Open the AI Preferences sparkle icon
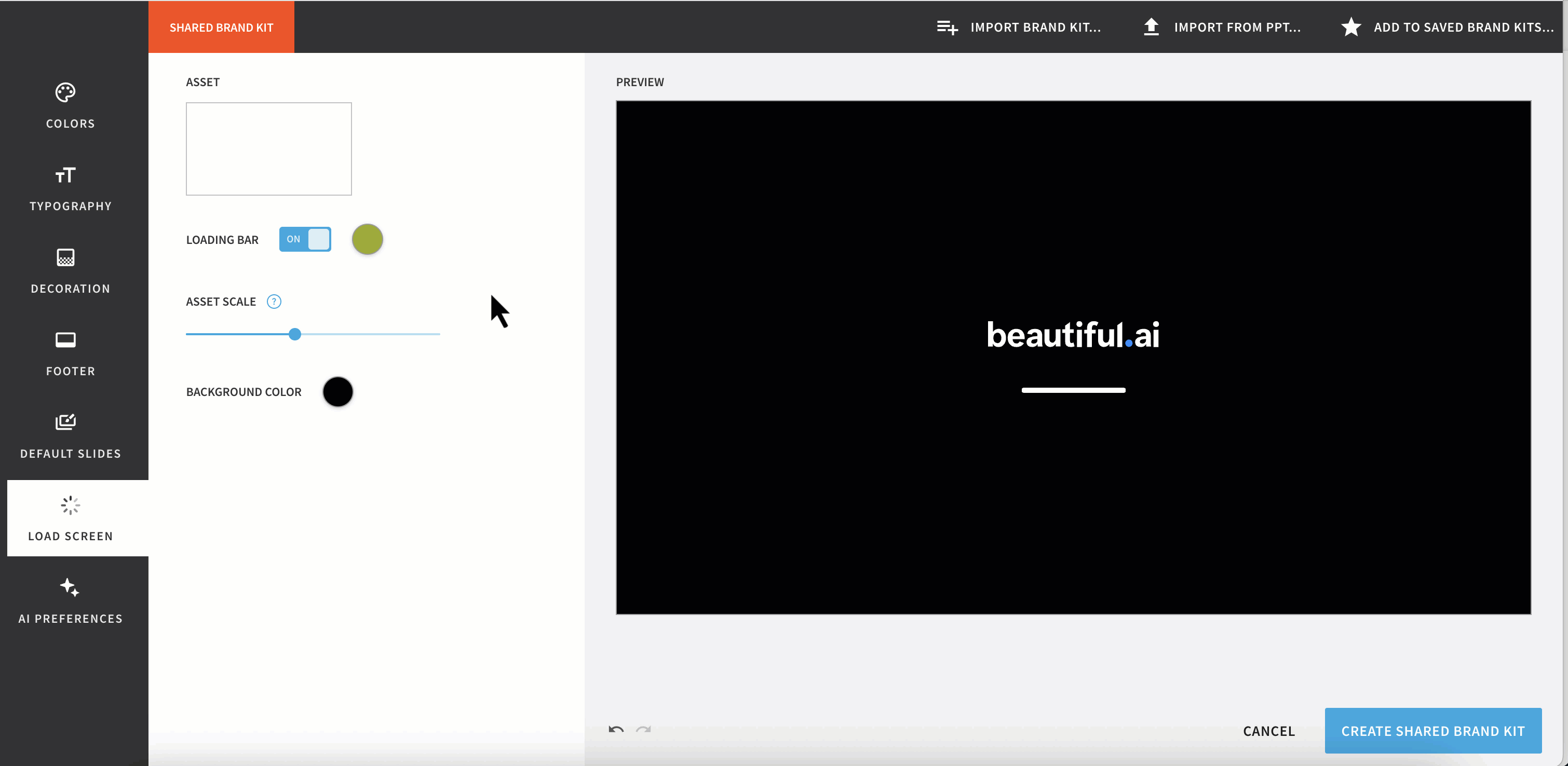The image size is (1568, 766). pos(70,587)
